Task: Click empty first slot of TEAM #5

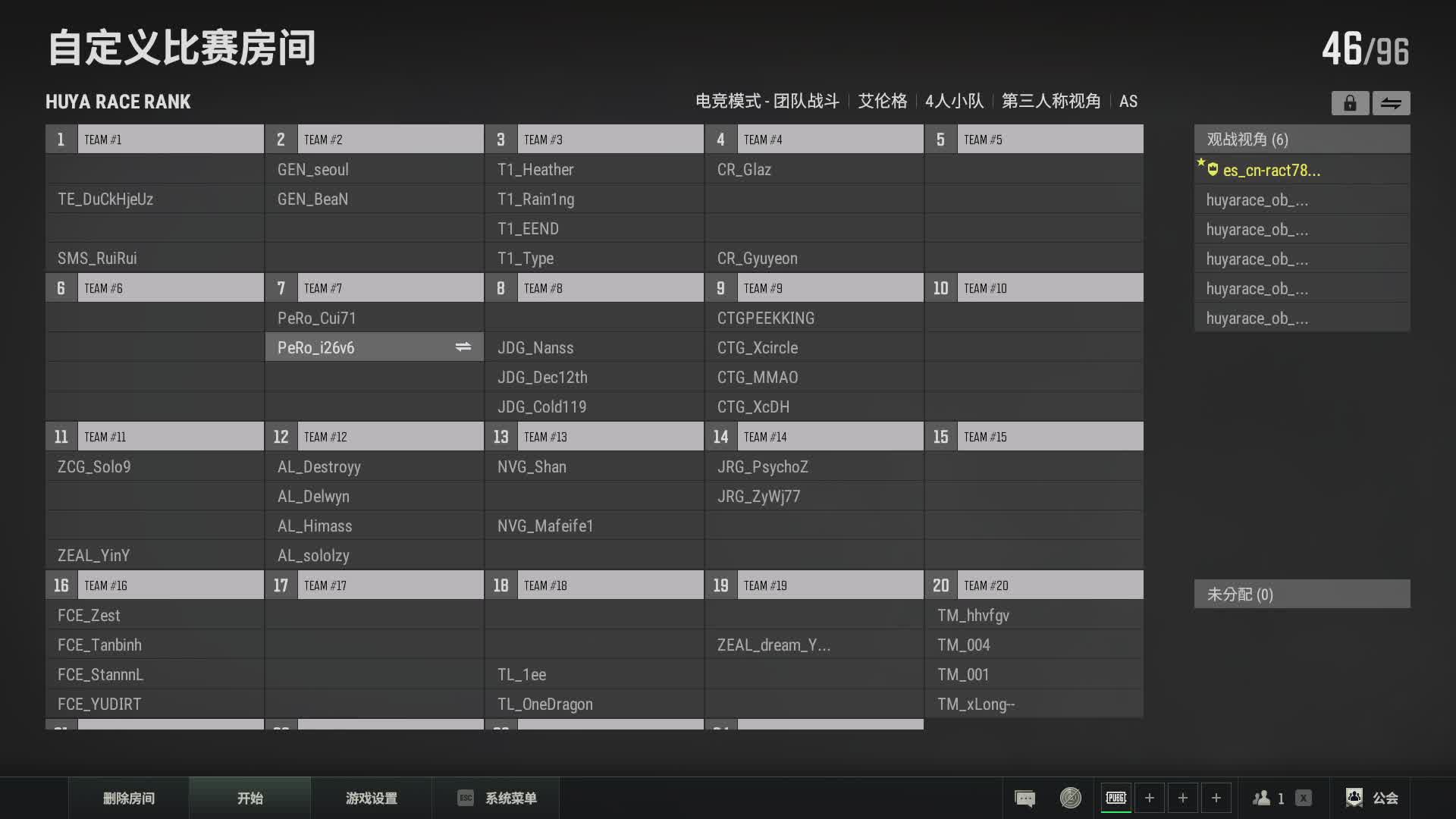Action: pos(1034,170)
